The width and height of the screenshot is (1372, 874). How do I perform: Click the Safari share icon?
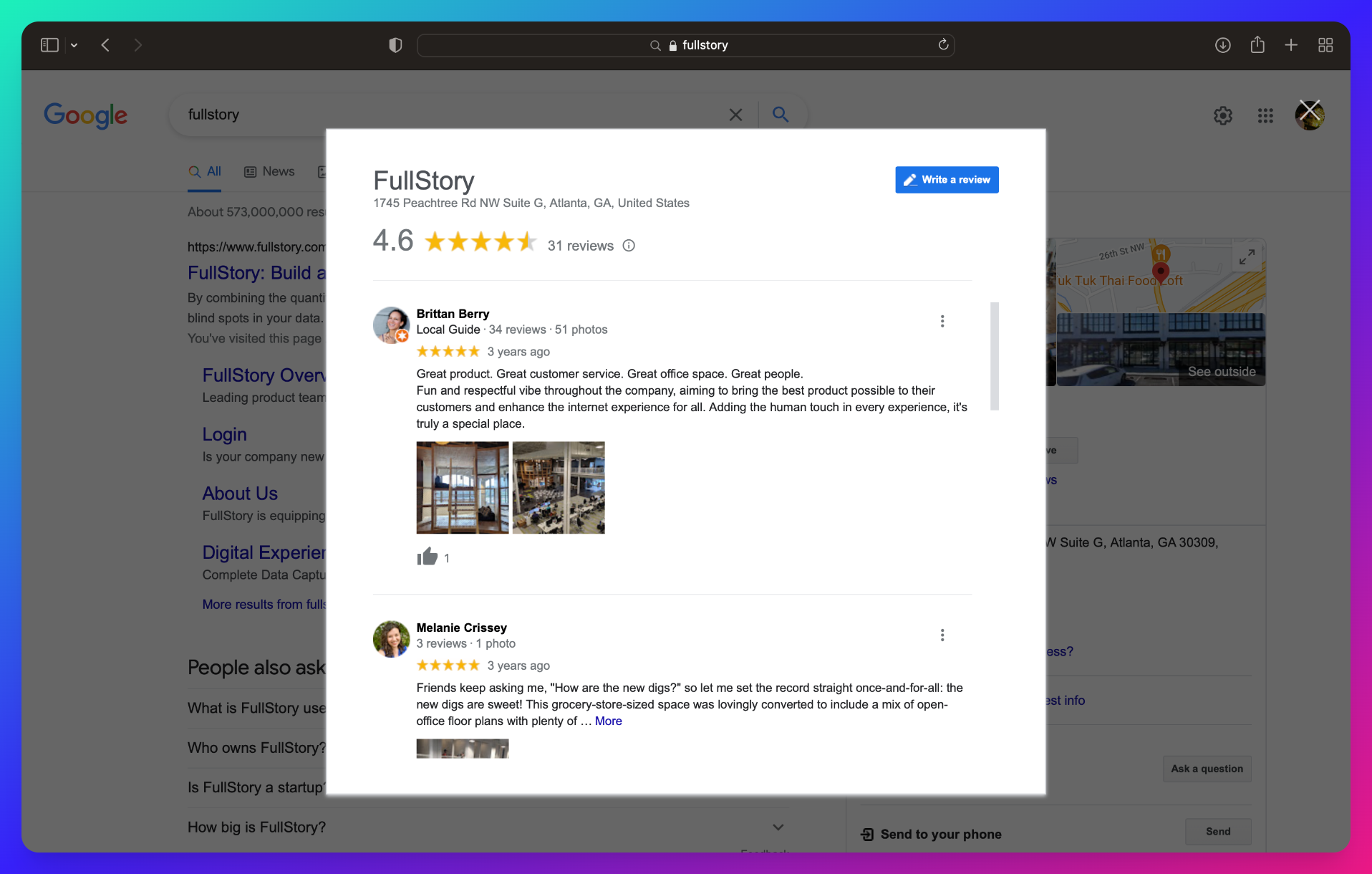coord(1257,45)
